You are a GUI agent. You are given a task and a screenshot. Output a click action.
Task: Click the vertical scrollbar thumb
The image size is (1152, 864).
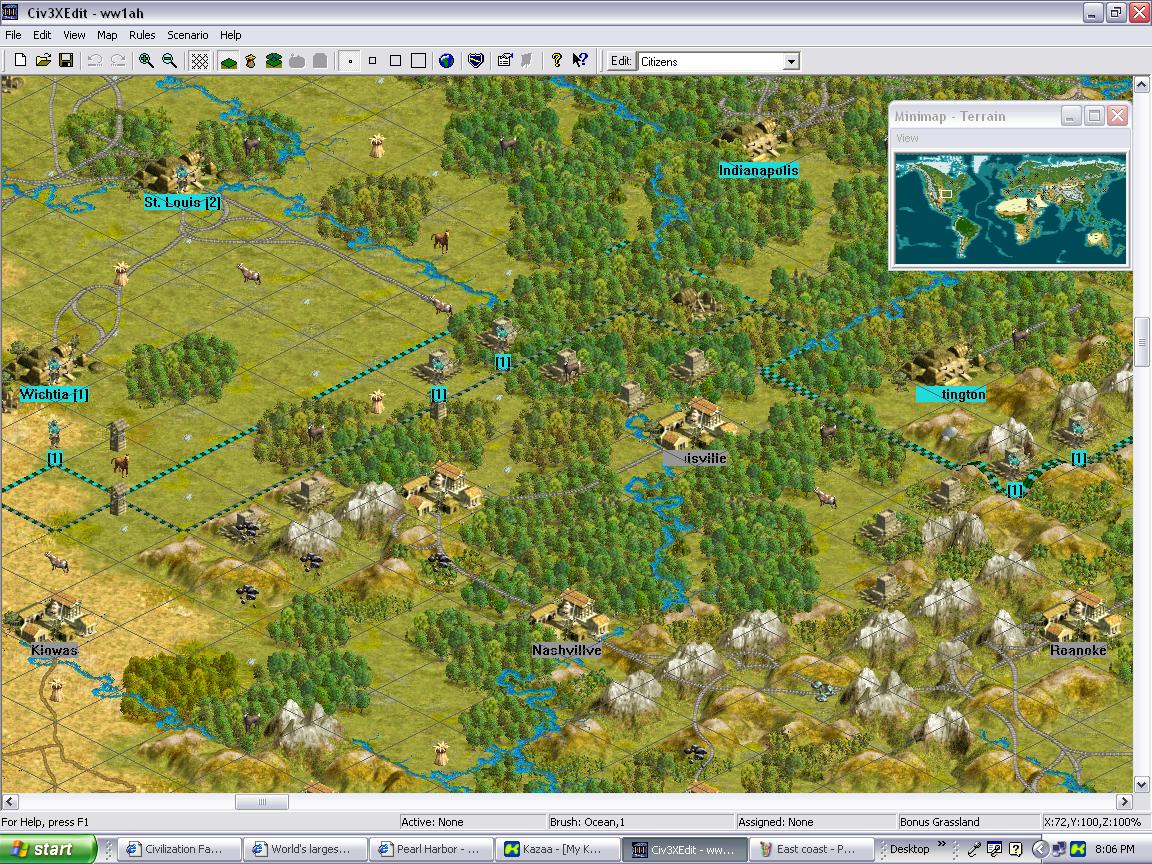pyautogui.click(x=1142, y=342)
